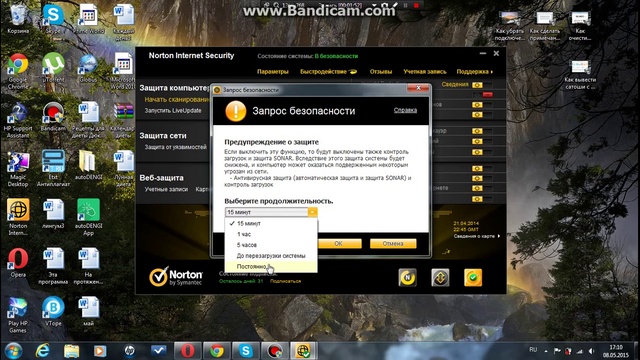The image size is (640, 360).
Task: Open Учетные записи under Веб-защита
Action: click(166, 189)
